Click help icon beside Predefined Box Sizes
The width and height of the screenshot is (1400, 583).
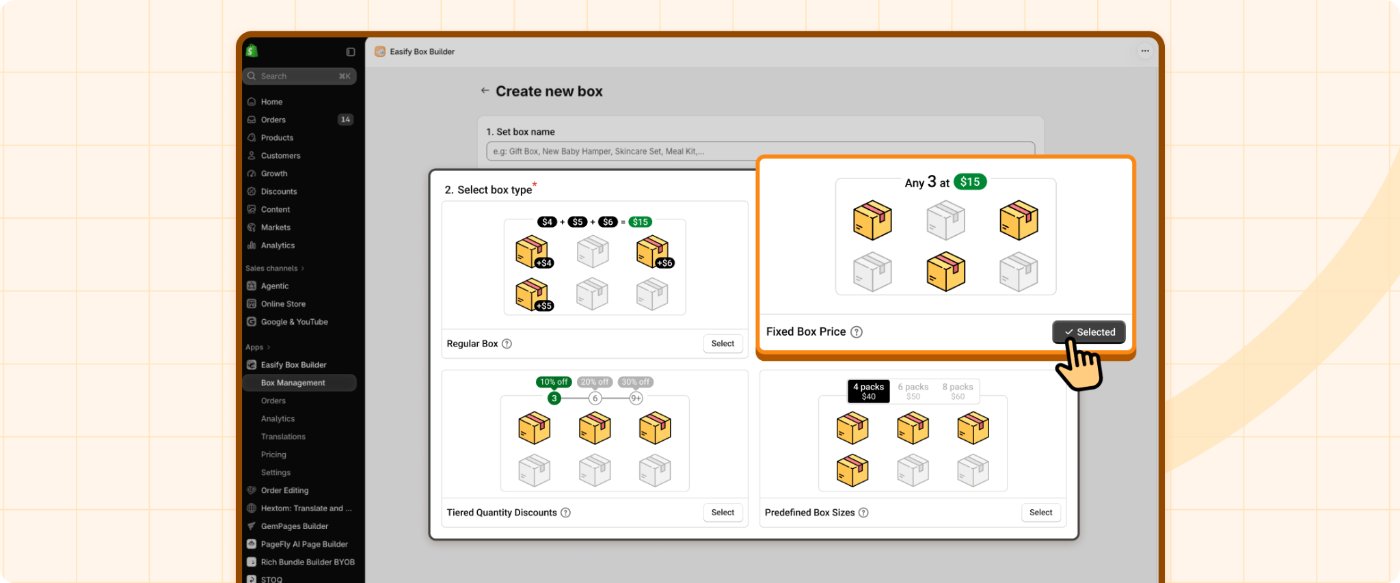point(863,513)
